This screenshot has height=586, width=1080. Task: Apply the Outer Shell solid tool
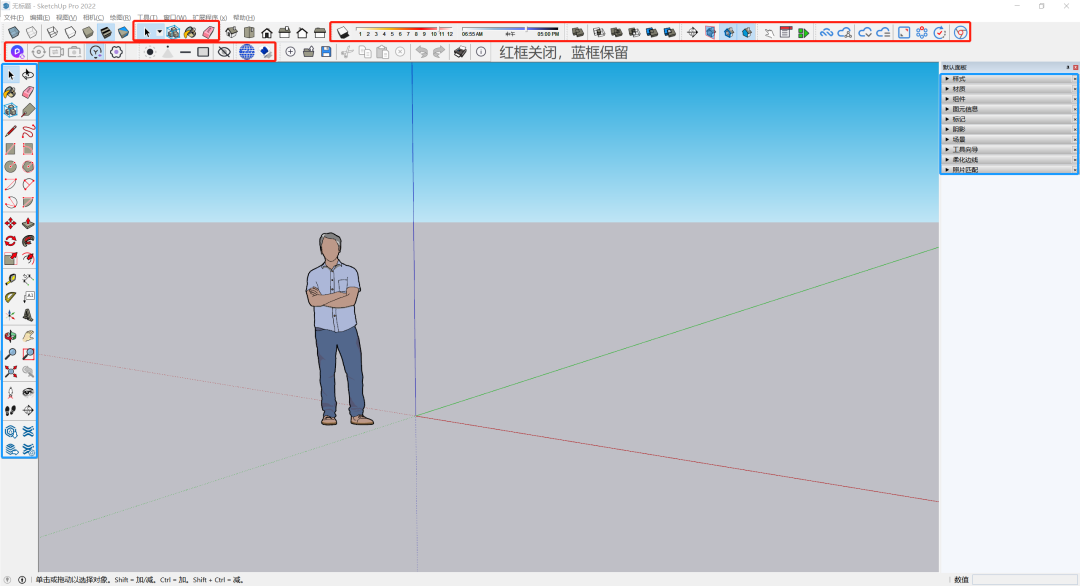(578, 32)
